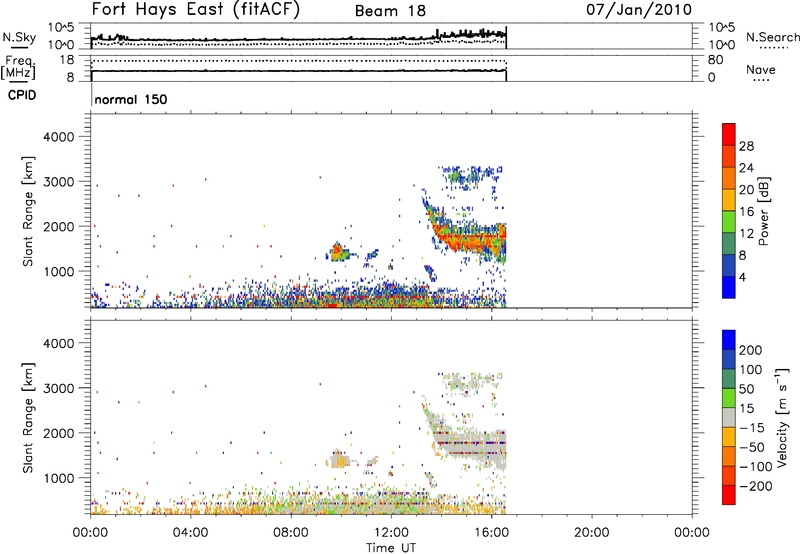The image size is (800, 554).
Task: Click the "15" Velocity colorbar label
Action: (x=746, y=409)
